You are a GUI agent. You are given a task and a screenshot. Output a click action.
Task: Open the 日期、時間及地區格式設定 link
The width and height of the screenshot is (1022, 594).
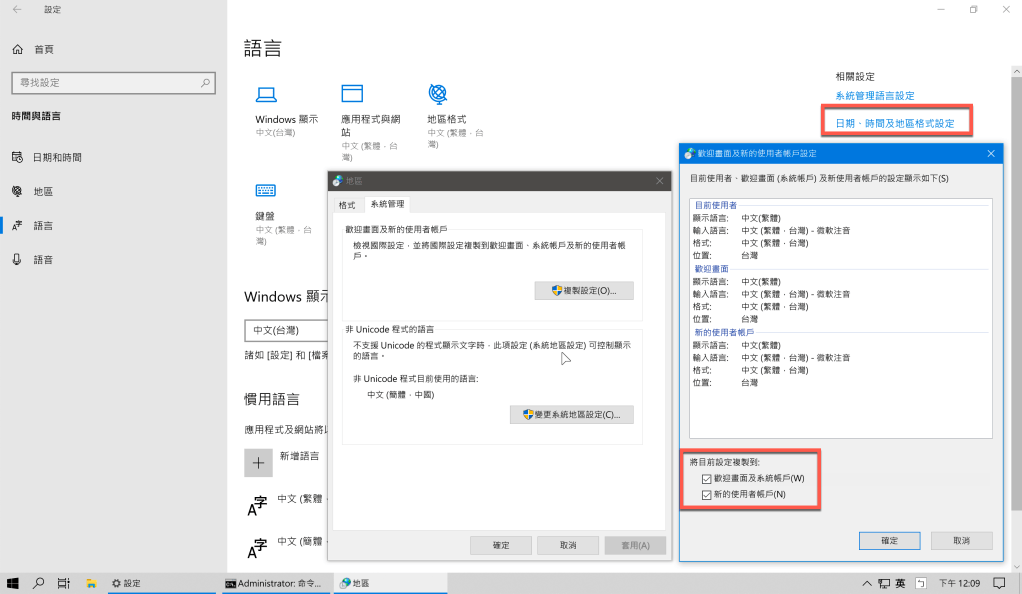tap(895, 123)
